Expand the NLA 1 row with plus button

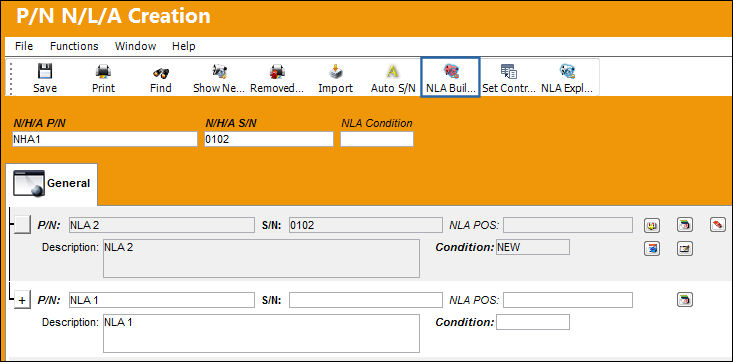[22, 300]
